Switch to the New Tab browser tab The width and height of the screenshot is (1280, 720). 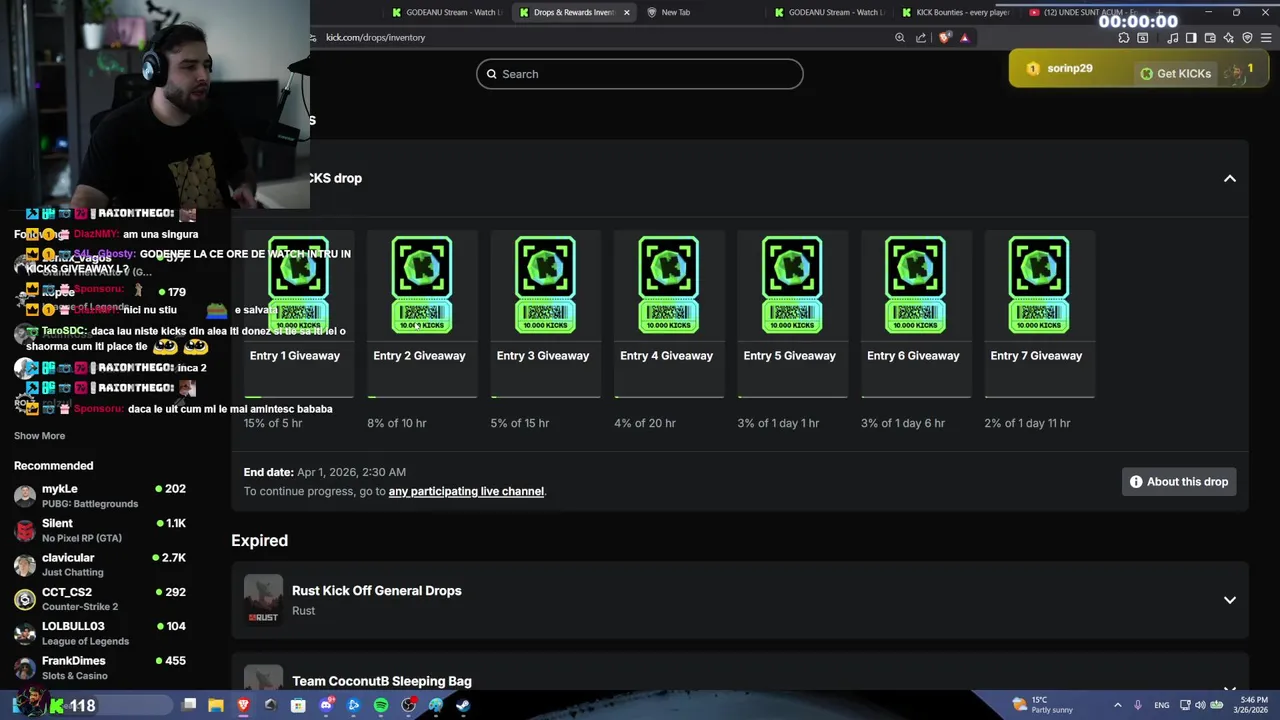(x=675, y=12)
